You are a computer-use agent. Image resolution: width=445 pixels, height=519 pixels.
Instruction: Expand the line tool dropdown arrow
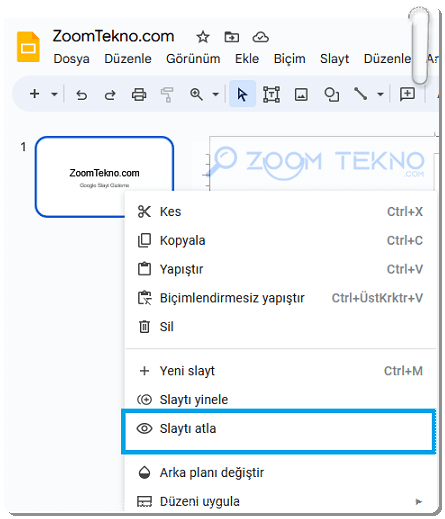click(380, 94)
